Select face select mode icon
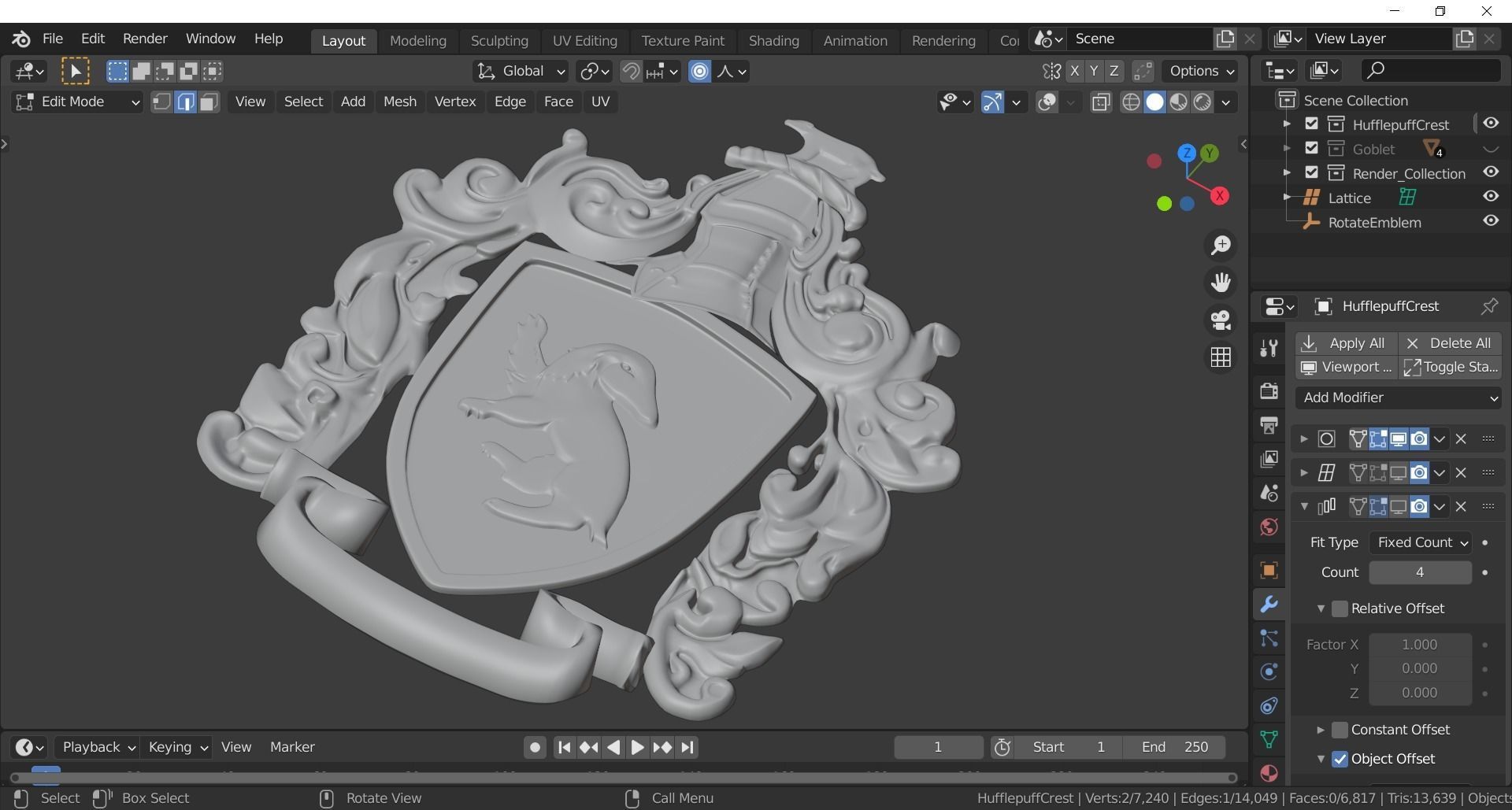Viewport: 1512px width, 810px height. tap(209, 102)
